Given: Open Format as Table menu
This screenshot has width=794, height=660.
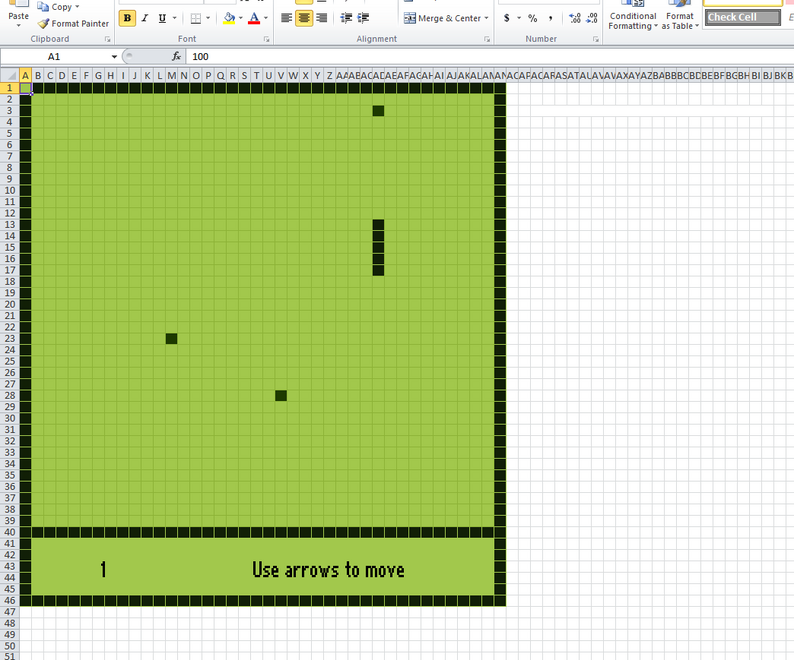Looking at the screenshot, I should (x=680, y=16).
